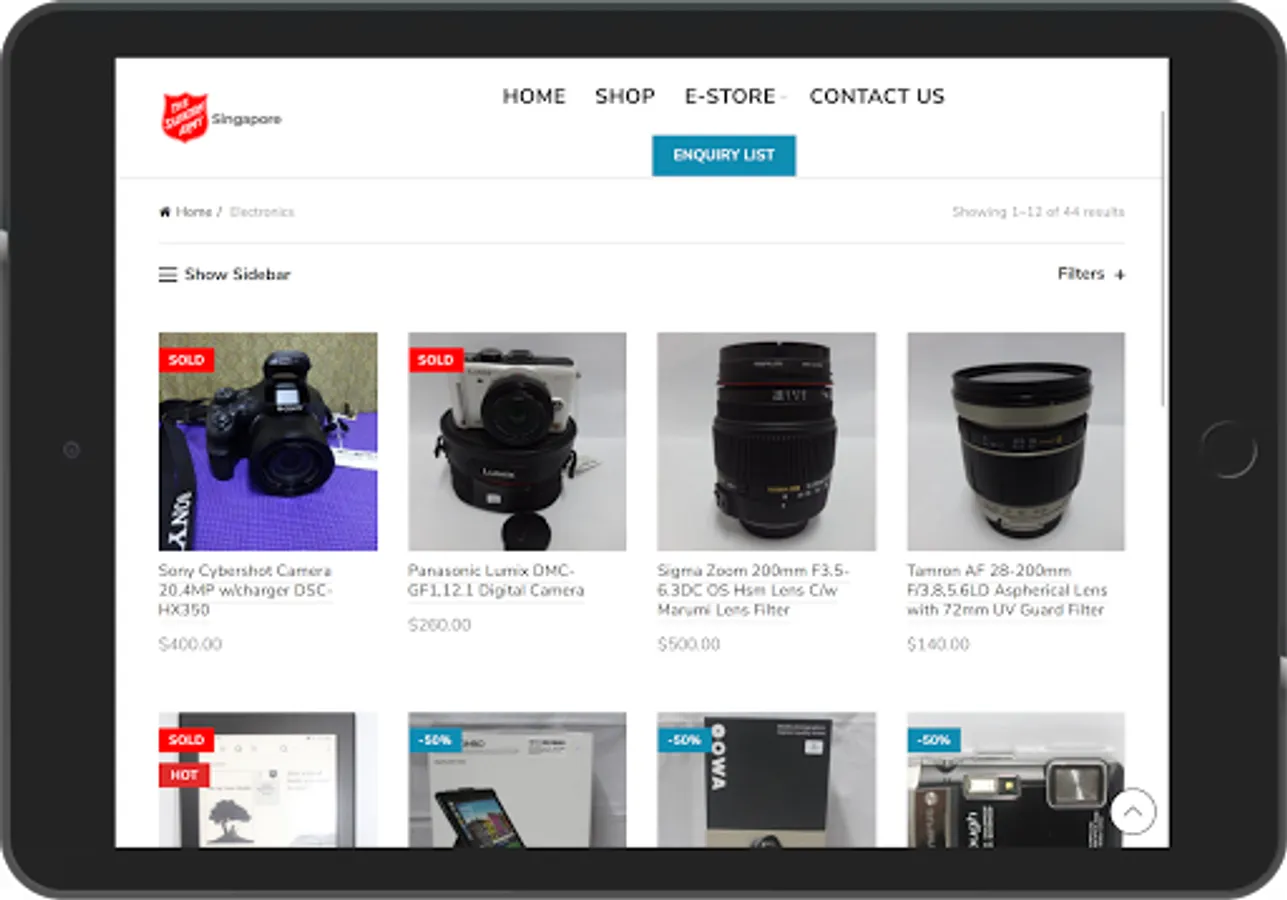Image resolution: width=1287 pixels, height=900 pixels.
Task: Click Sony Cybershot Camera 20.4MP title link
Action: tap(245, 590)
